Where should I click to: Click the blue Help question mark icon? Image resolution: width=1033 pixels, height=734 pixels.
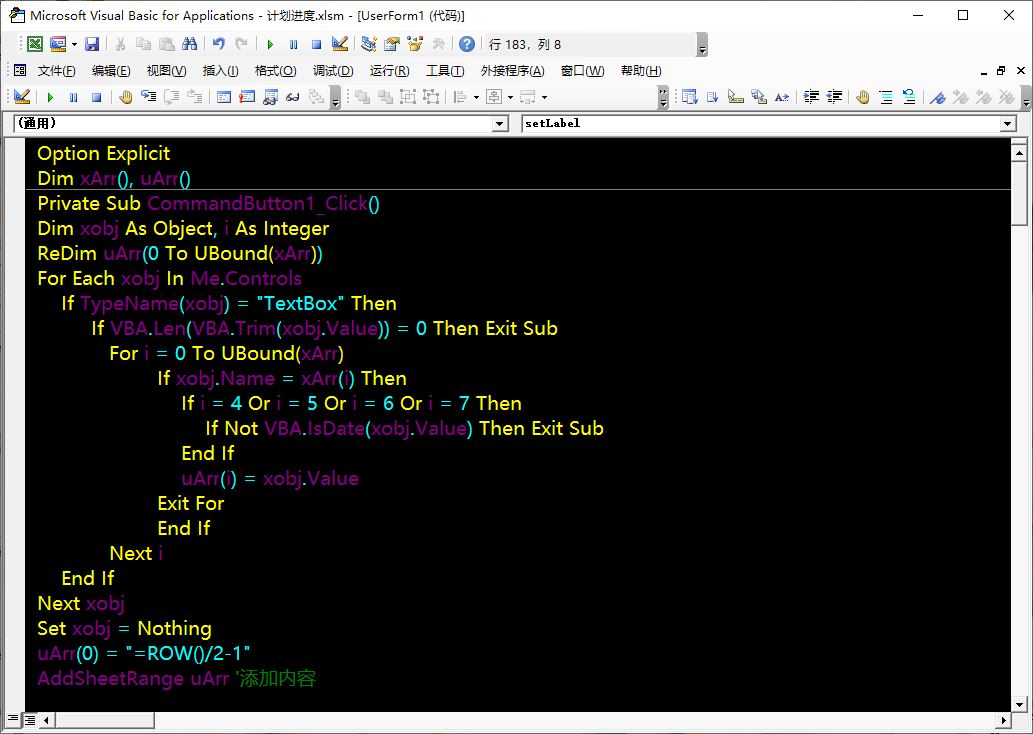point(467,44)
